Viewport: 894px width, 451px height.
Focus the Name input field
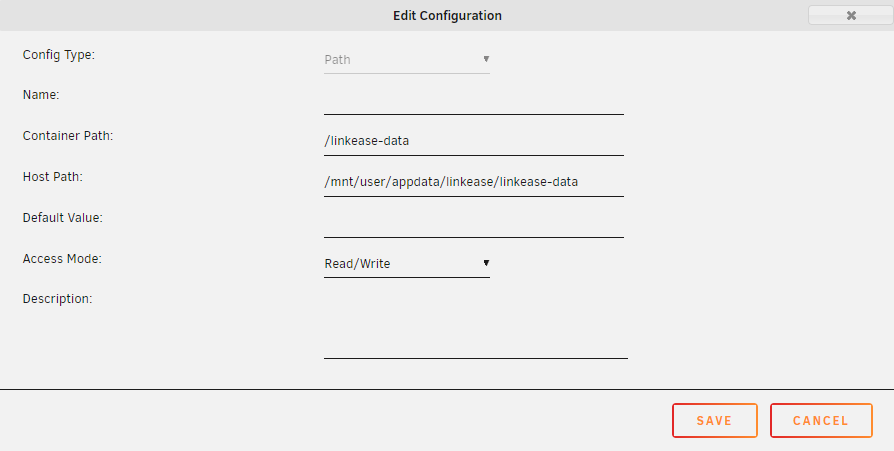(473, 101)
